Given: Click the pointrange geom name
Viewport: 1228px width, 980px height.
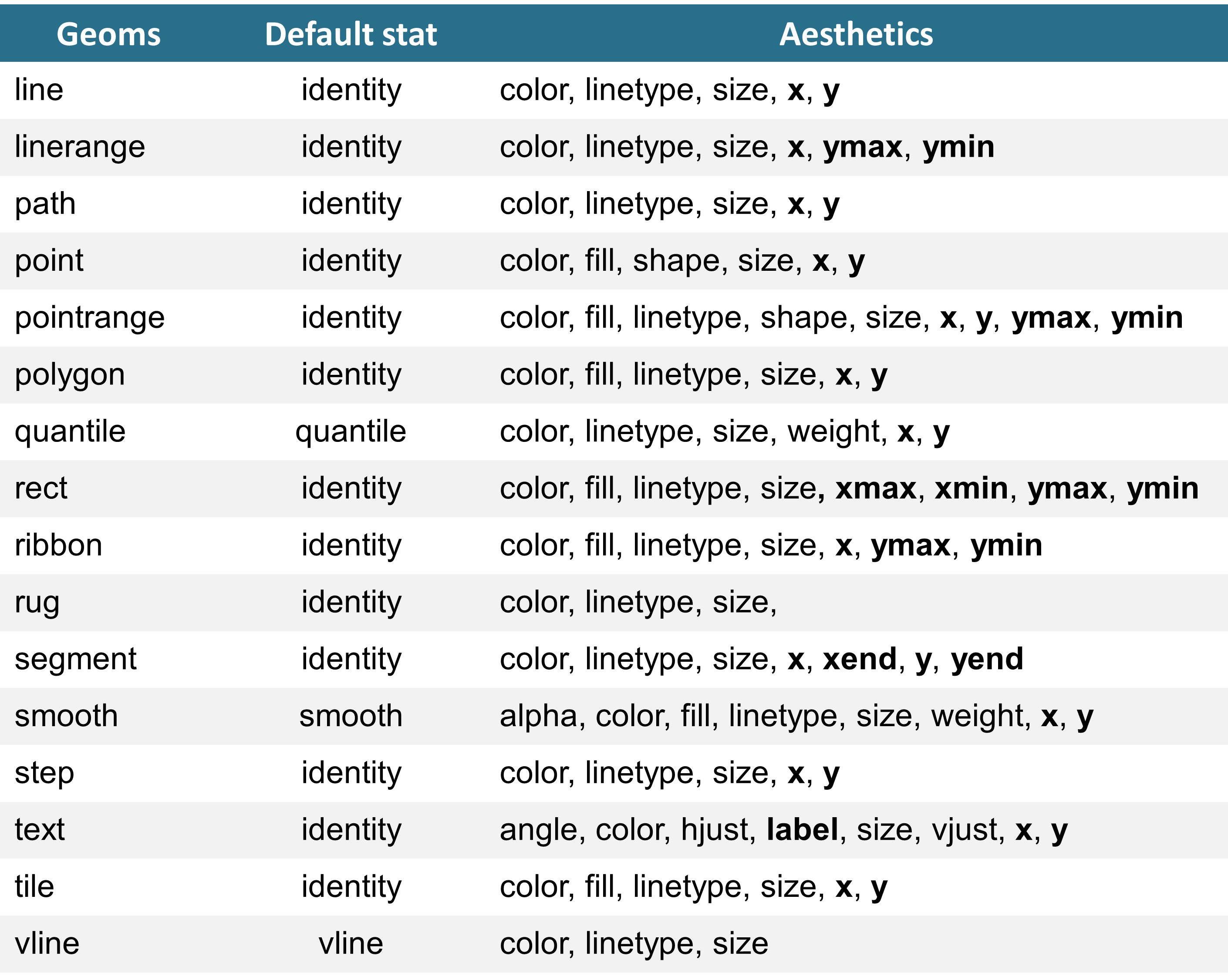Looking at the screenshot, I should [89, 318].
